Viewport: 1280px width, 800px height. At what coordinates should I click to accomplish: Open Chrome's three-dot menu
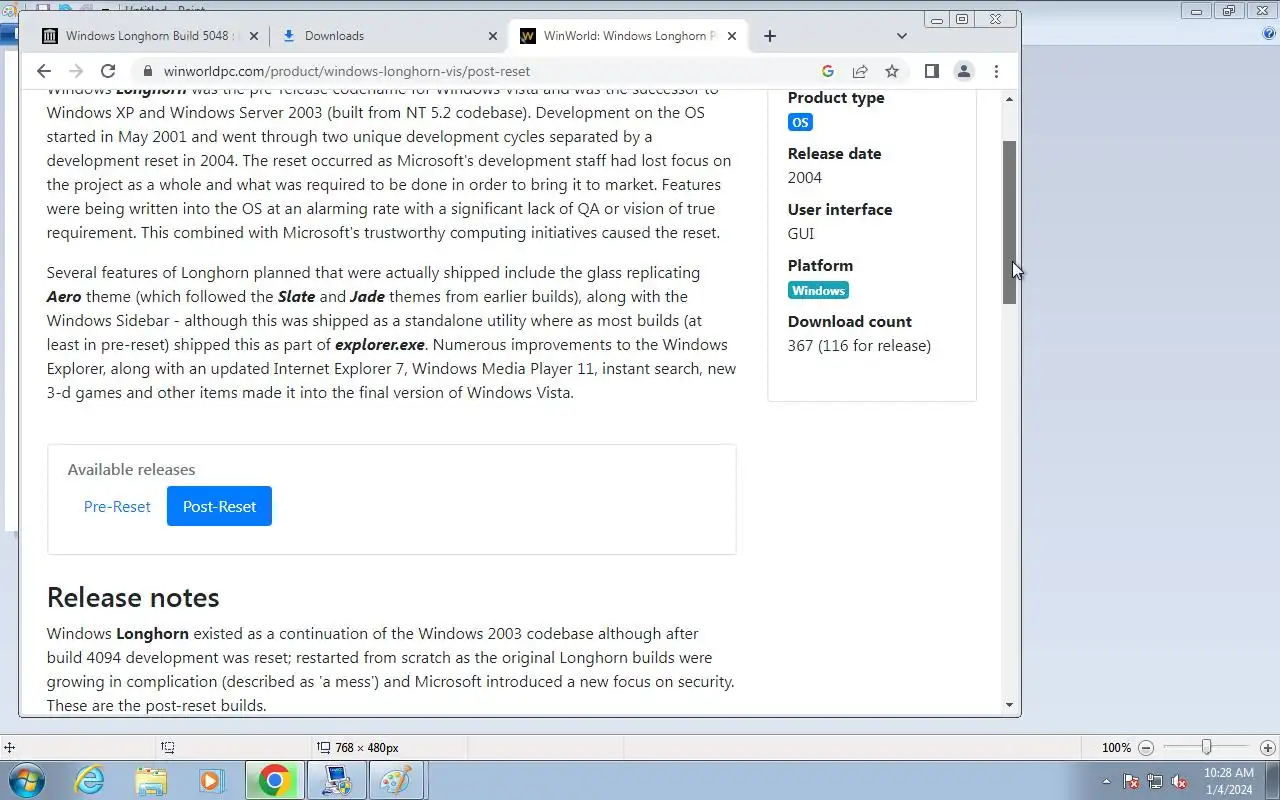pos(996,71)
